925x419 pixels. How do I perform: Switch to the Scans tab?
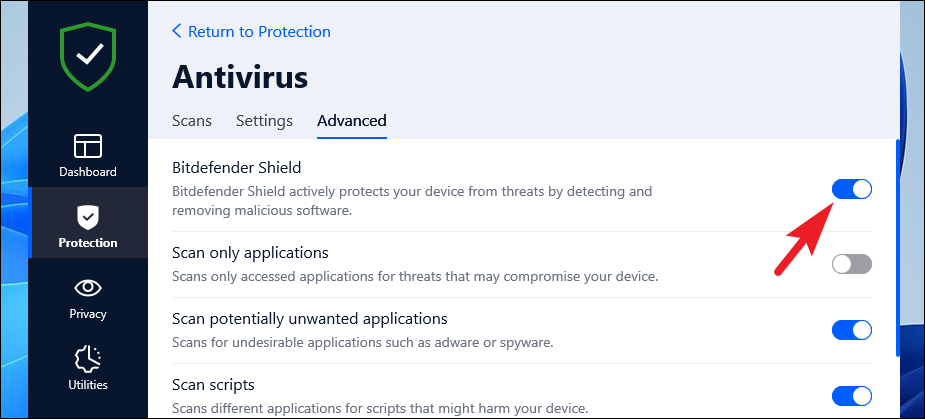(x=192, y=121)
